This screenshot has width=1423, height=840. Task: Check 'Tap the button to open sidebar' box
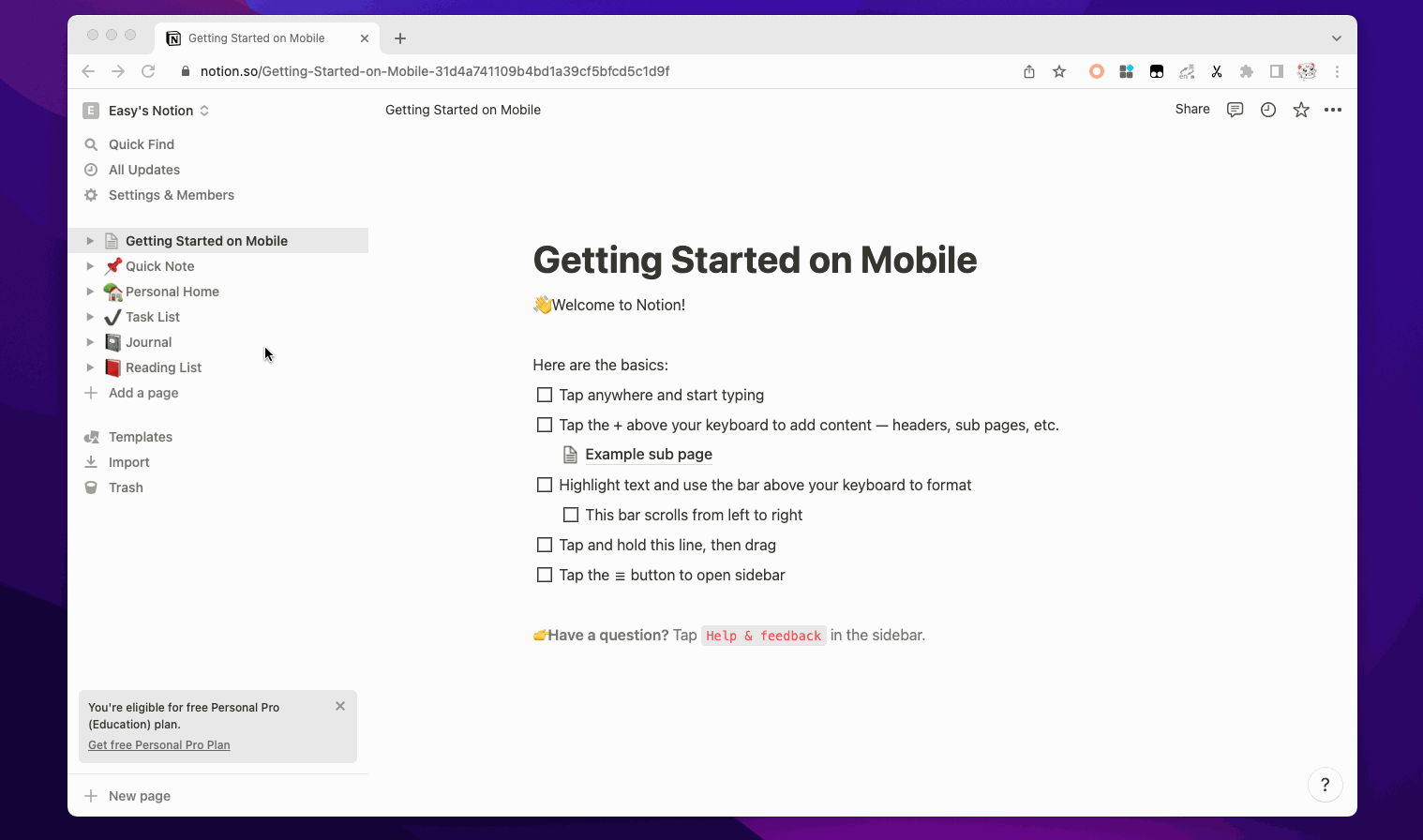(x=545, y=575)
